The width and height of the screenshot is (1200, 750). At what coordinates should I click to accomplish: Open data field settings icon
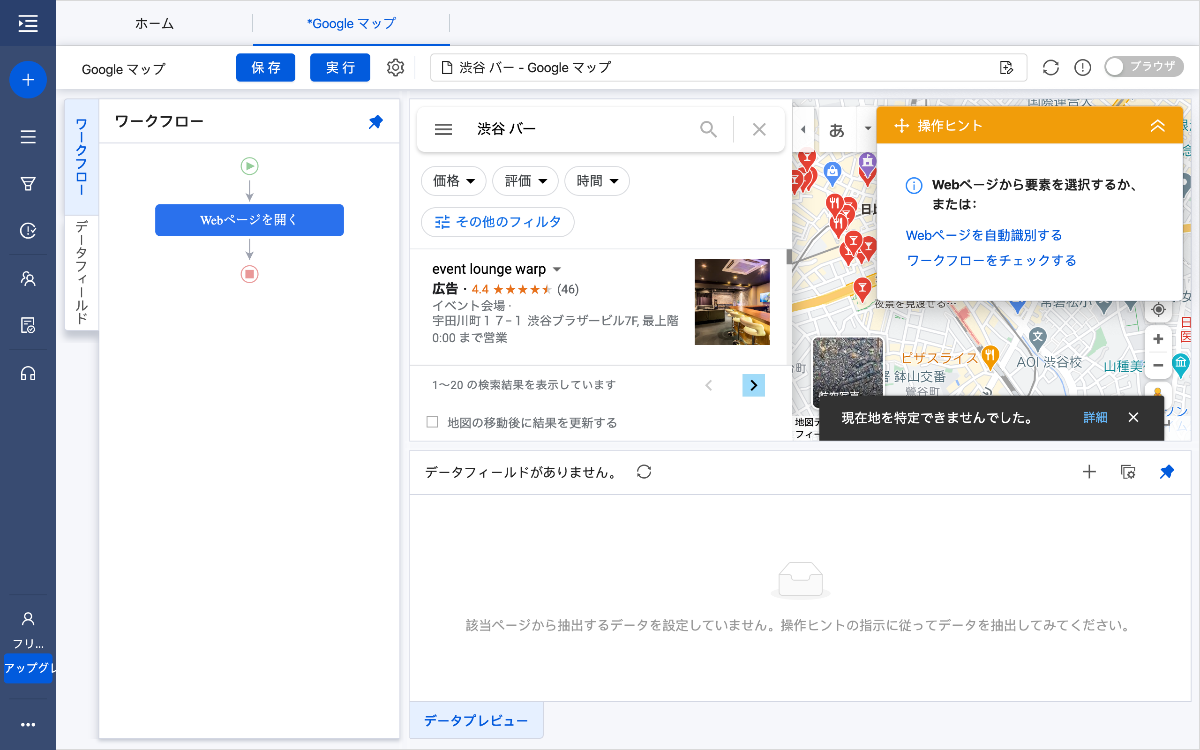pyautogui.click(x=1128, y=472)
